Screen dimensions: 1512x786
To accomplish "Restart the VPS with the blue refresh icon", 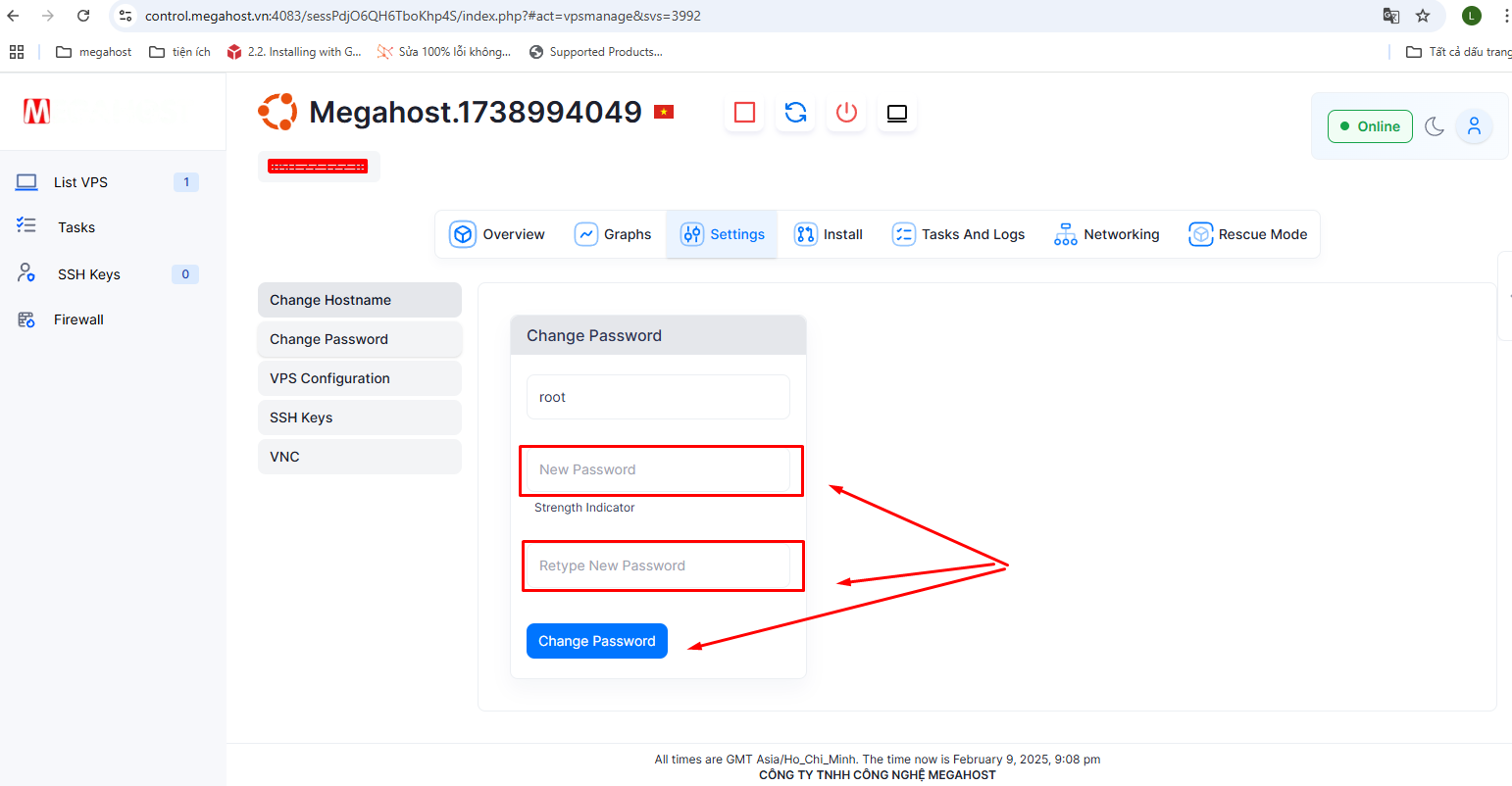I will click(x=795, y=113).
